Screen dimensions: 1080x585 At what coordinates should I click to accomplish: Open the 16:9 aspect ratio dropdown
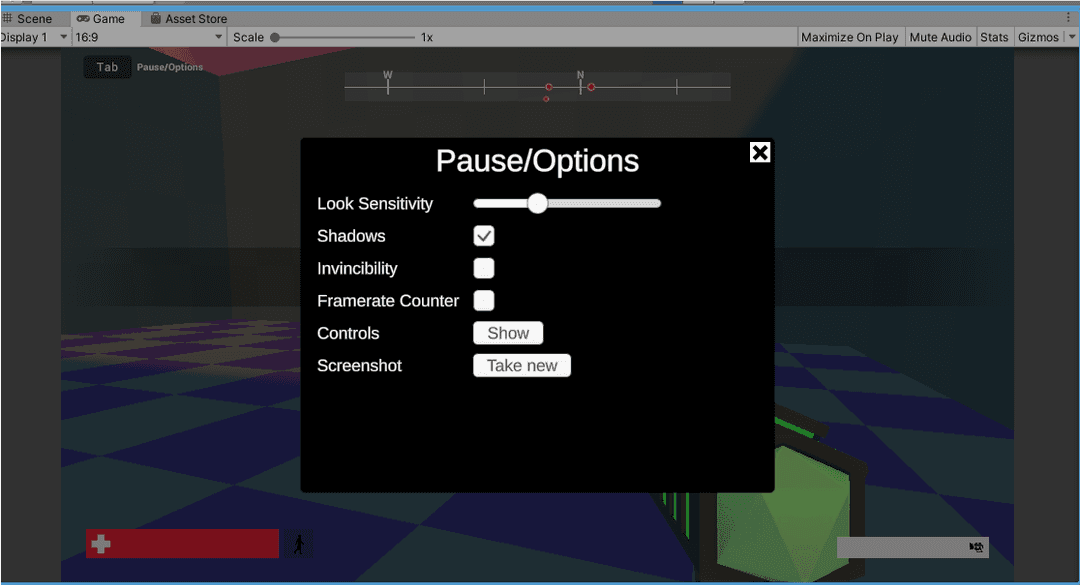coord(149,37)
